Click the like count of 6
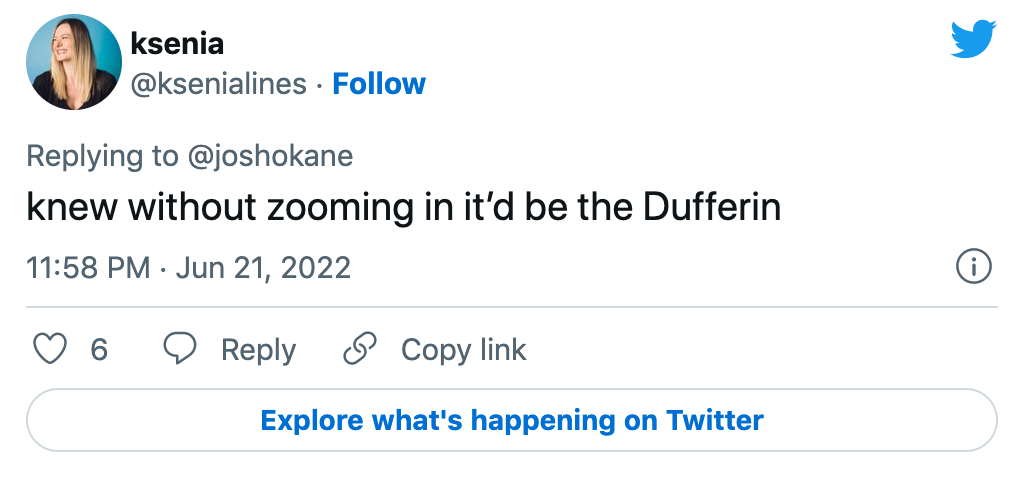Viewport: 1020px width, 478px height. (99, 349)
